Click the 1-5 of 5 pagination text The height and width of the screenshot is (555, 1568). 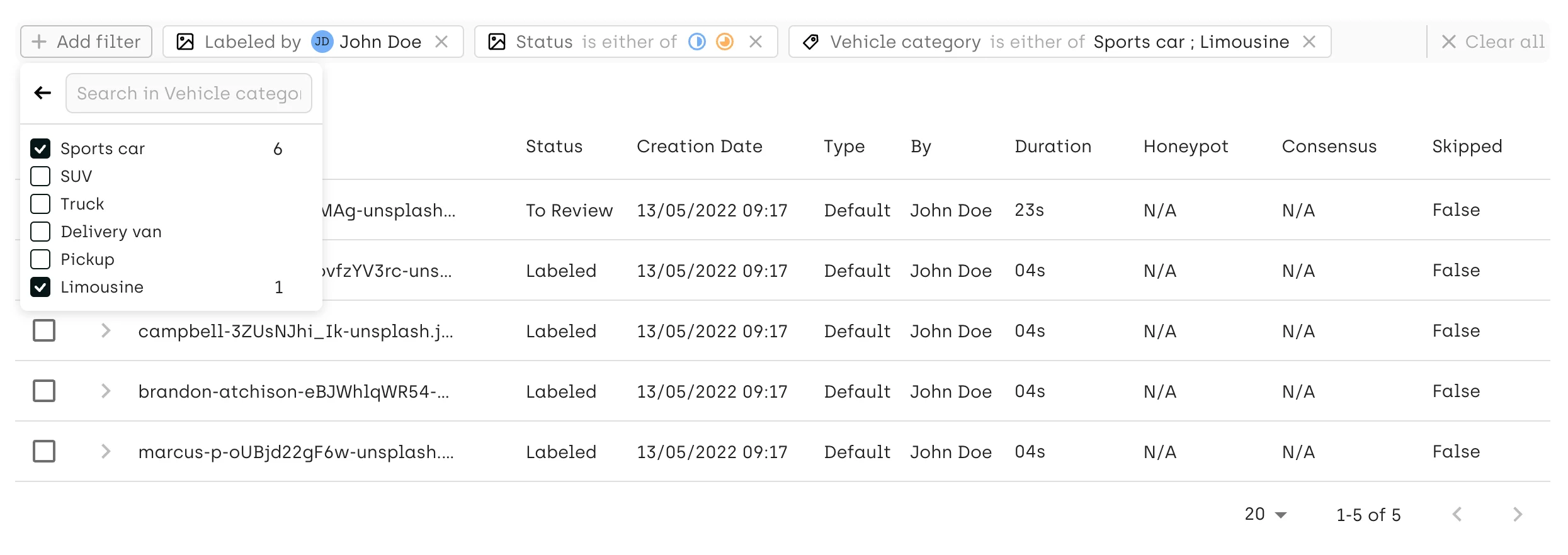click(1368, 515)
